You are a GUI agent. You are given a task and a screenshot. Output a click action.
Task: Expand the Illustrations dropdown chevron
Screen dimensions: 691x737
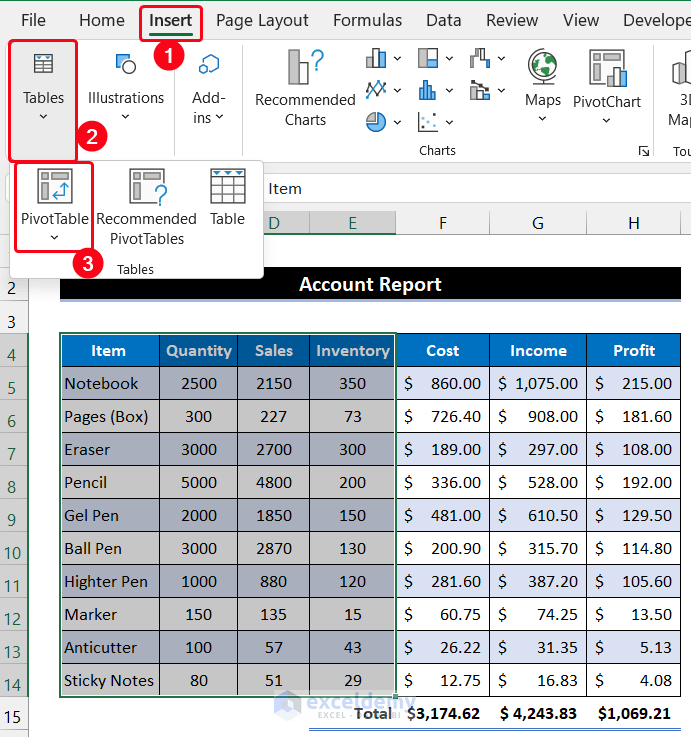[126, 117]
